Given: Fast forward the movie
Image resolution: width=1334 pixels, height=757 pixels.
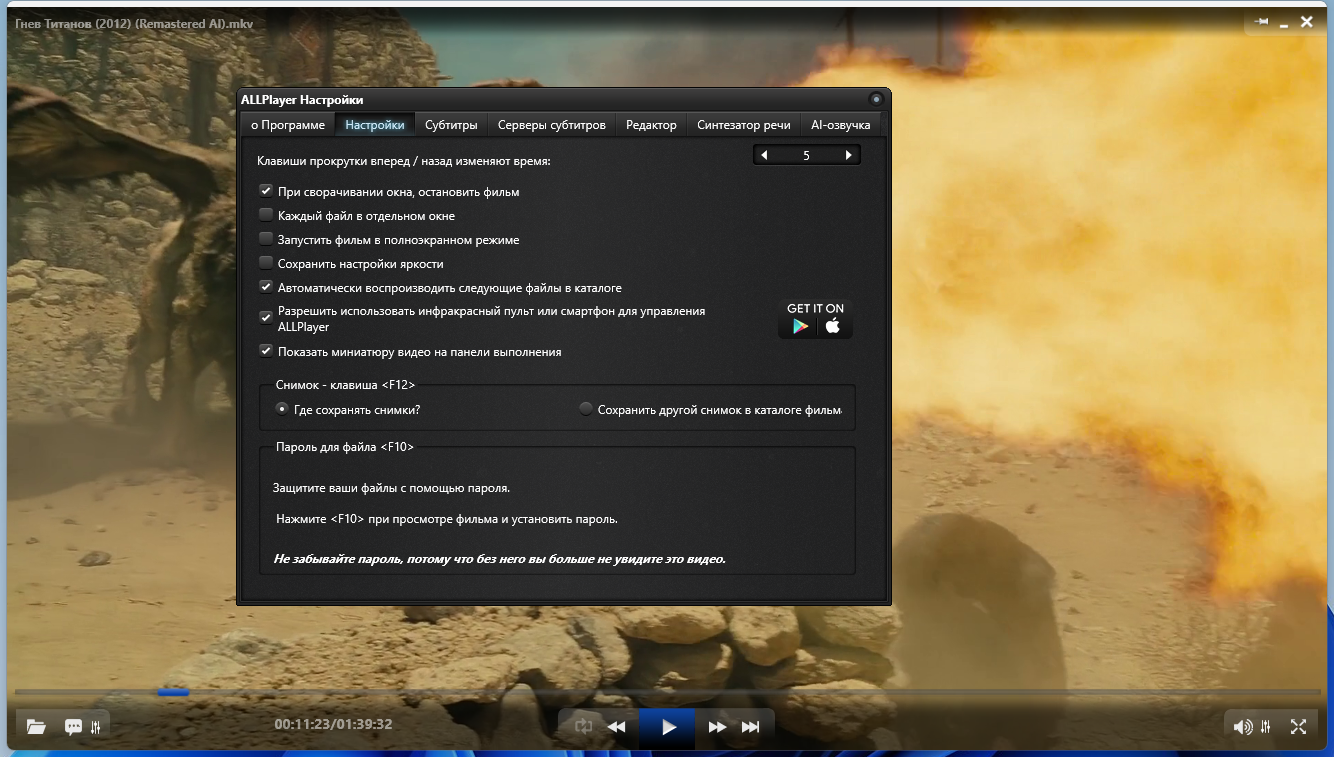Looking at the screenshot, I should click(717, 727).
